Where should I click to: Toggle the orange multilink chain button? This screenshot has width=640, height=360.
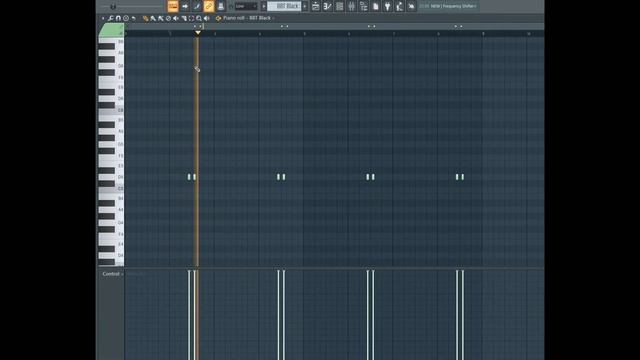[209, 6]
